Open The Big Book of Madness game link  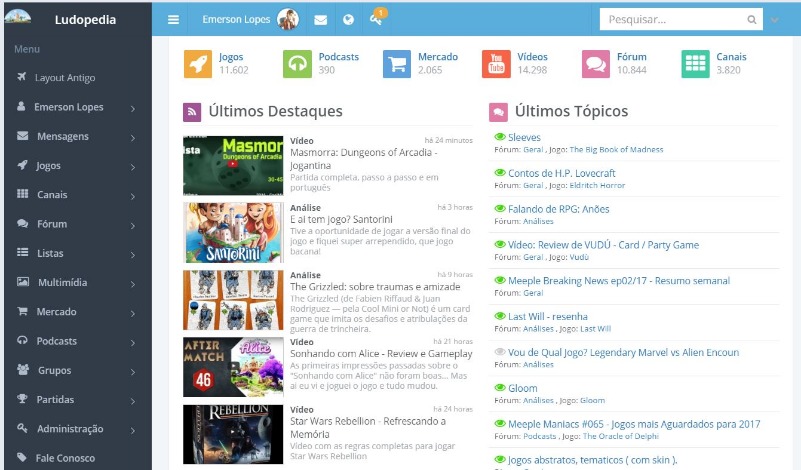click(x=616, y=150)
